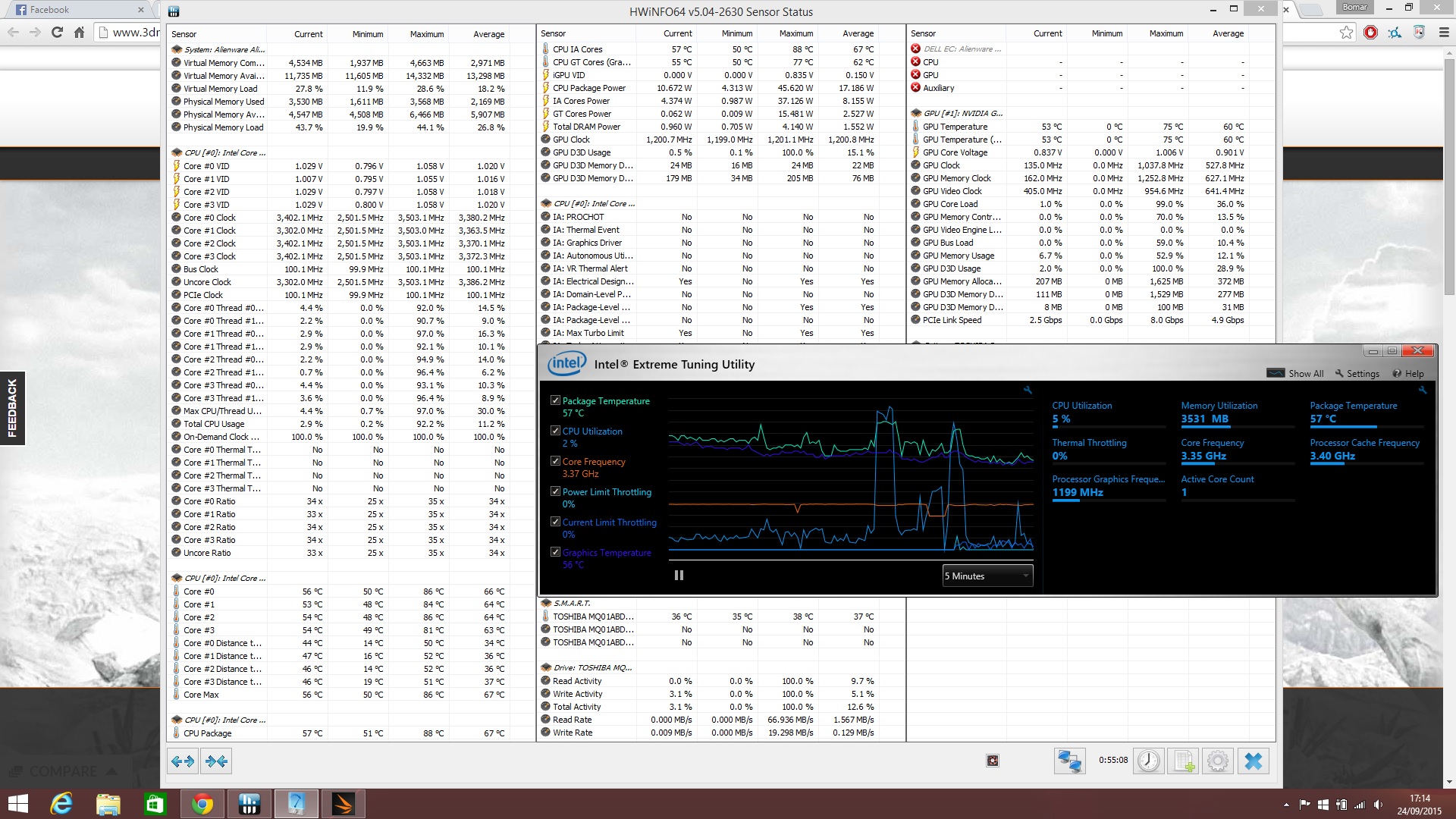This screenshot has width=1456, height=819.
Task: Open Help in XTU
Action: pyautogui.click(x=1408, y=373)
